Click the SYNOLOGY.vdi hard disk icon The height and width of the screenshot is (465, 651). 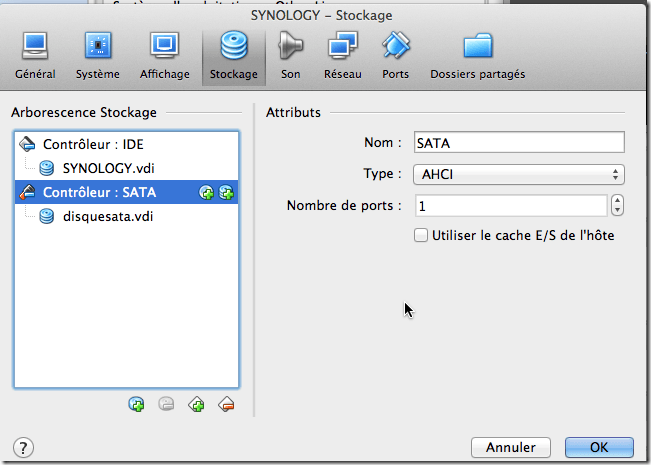pyautogui.click(x=46, y=168)
